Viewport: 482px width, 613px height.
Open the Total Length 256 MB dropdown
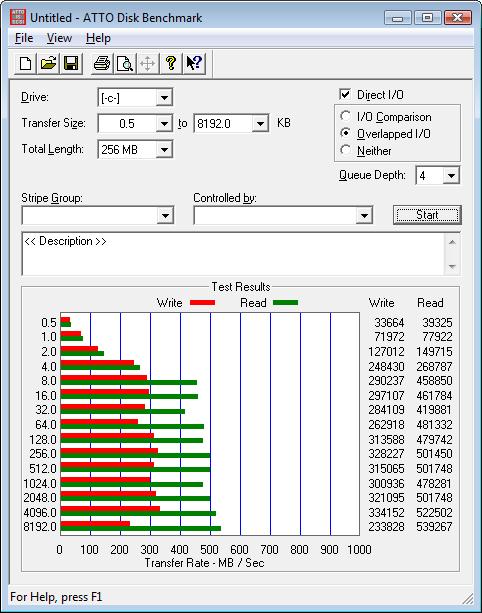coord(164,149)
